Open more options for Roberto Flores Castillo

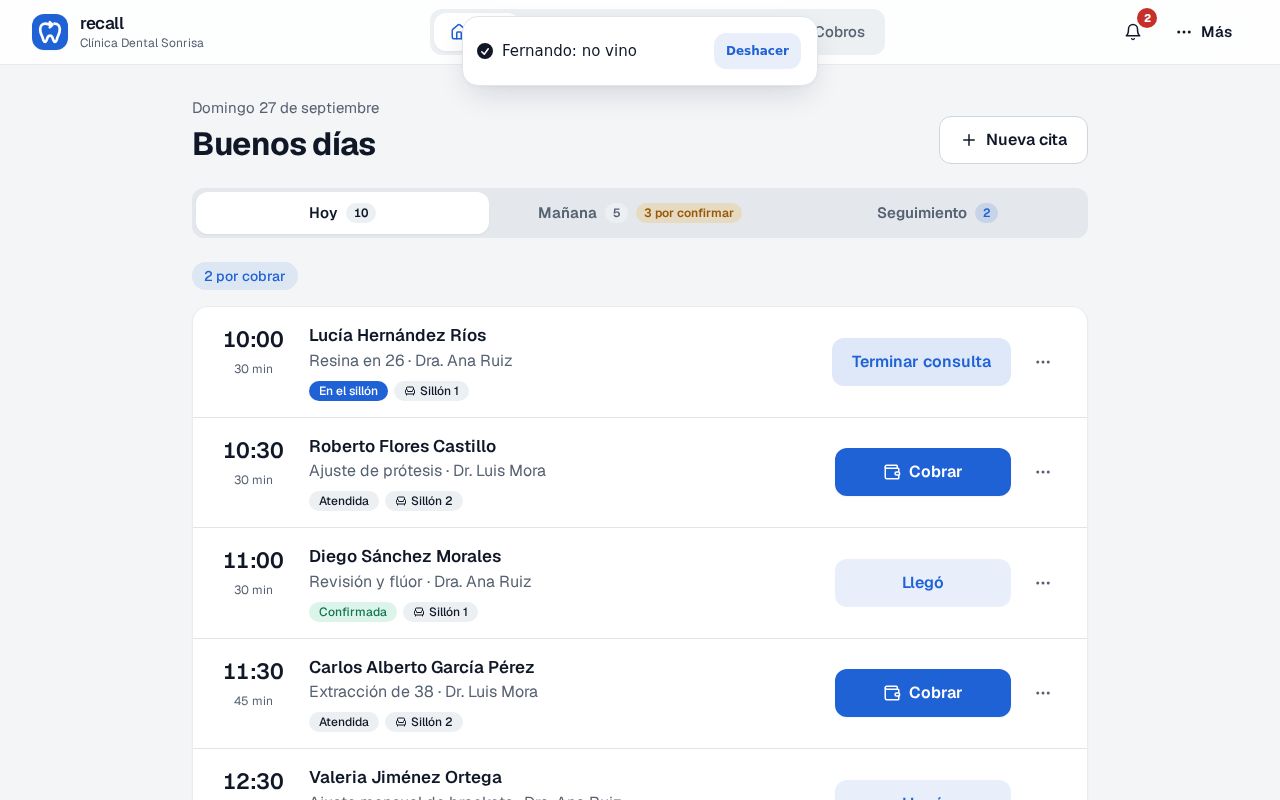point(1043,472)
